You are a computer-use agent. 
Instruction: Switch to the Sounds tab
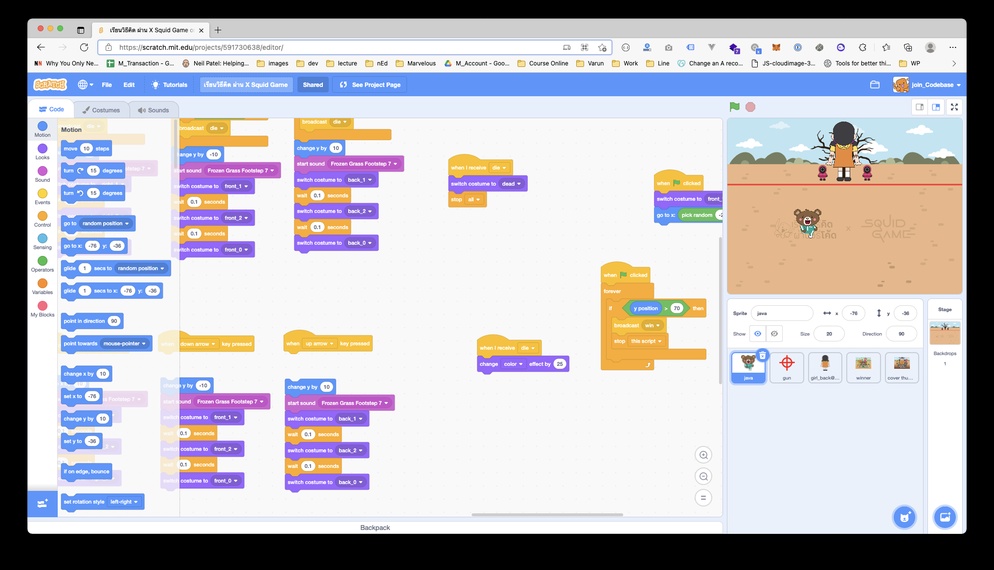point(153,110)
